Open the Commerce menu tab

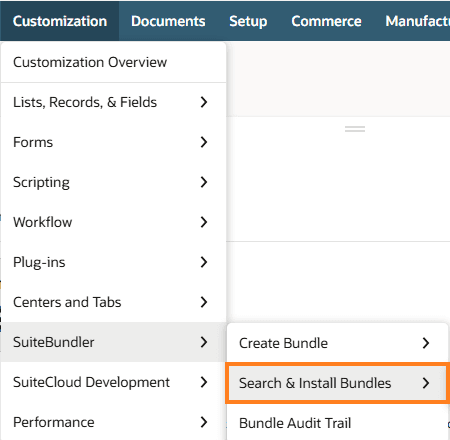(x=326, y=21)
